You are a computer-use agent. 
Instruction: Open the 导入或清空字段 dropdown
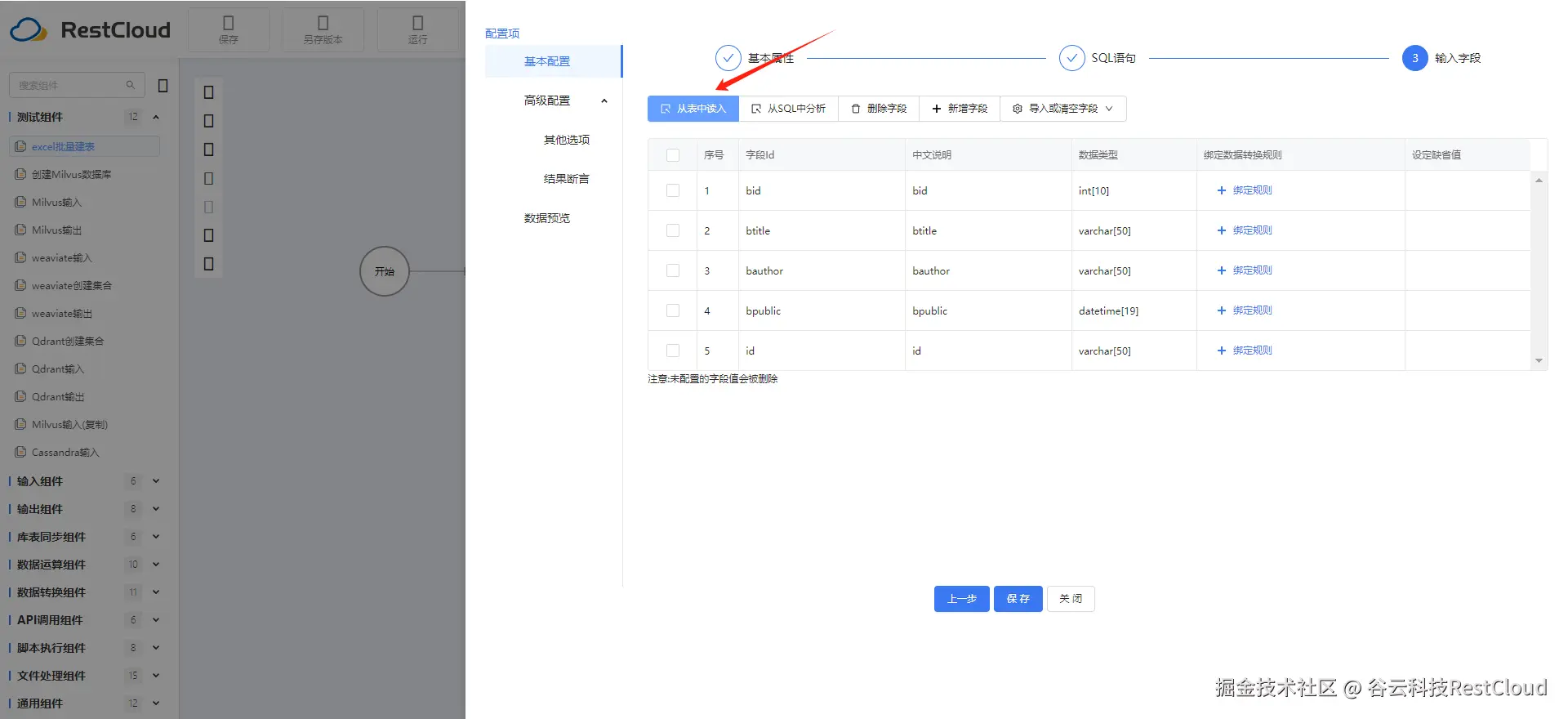(x=1063, y=109)
